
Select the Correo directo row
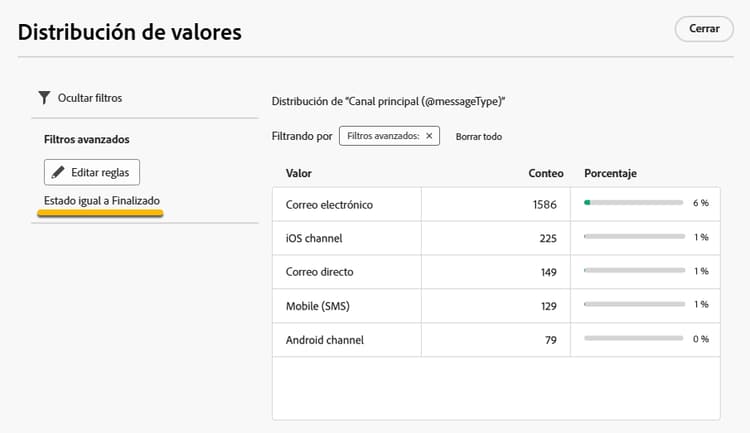click(320, 272)
